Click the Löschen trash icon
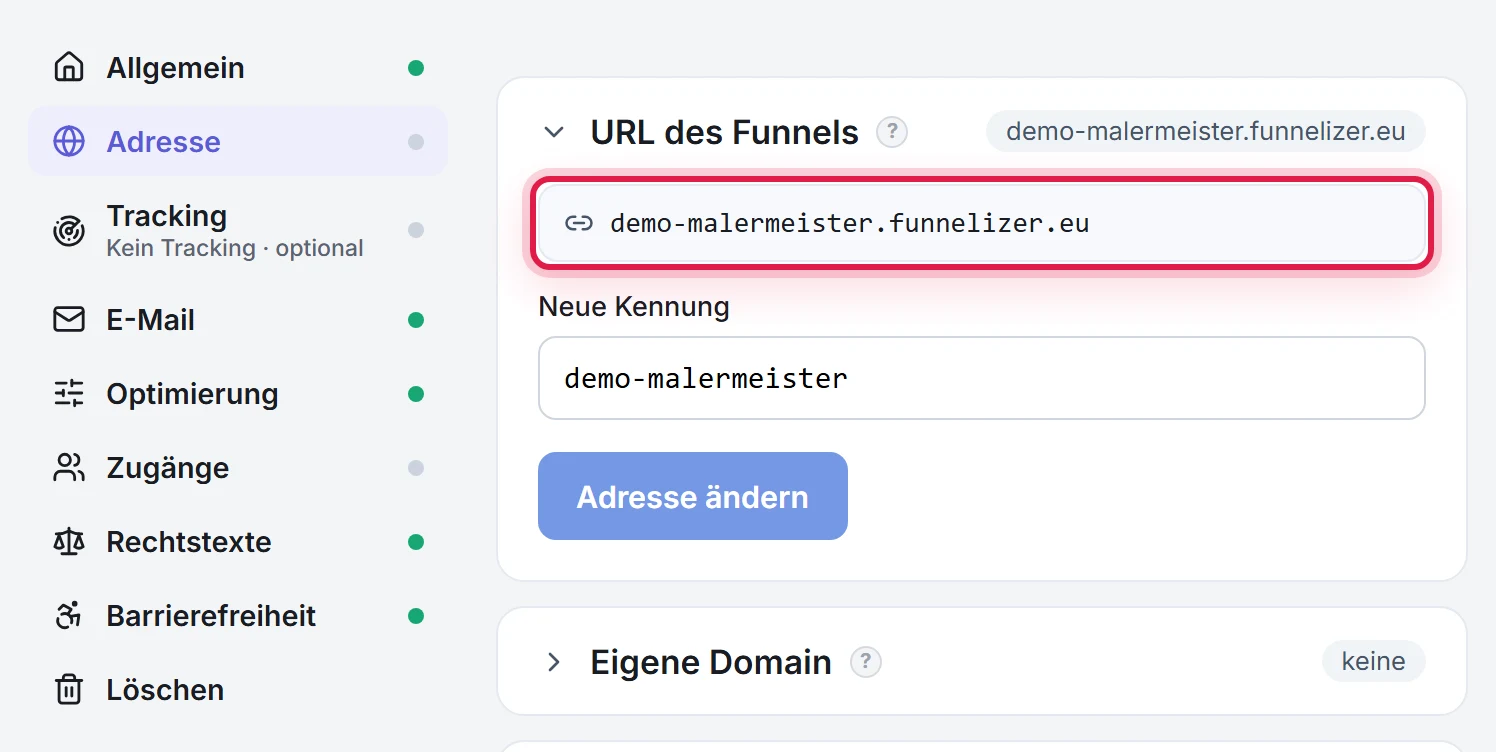The width and height of the screenshot is (1496, 752). pyautogui.click(x=69, y=690)
